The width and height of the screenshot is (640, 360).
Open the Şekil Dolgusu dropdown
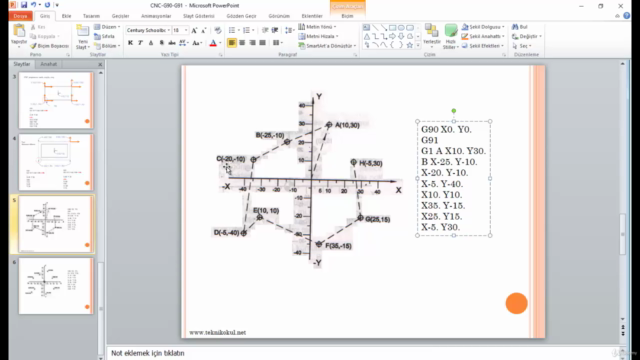[483, 27]
